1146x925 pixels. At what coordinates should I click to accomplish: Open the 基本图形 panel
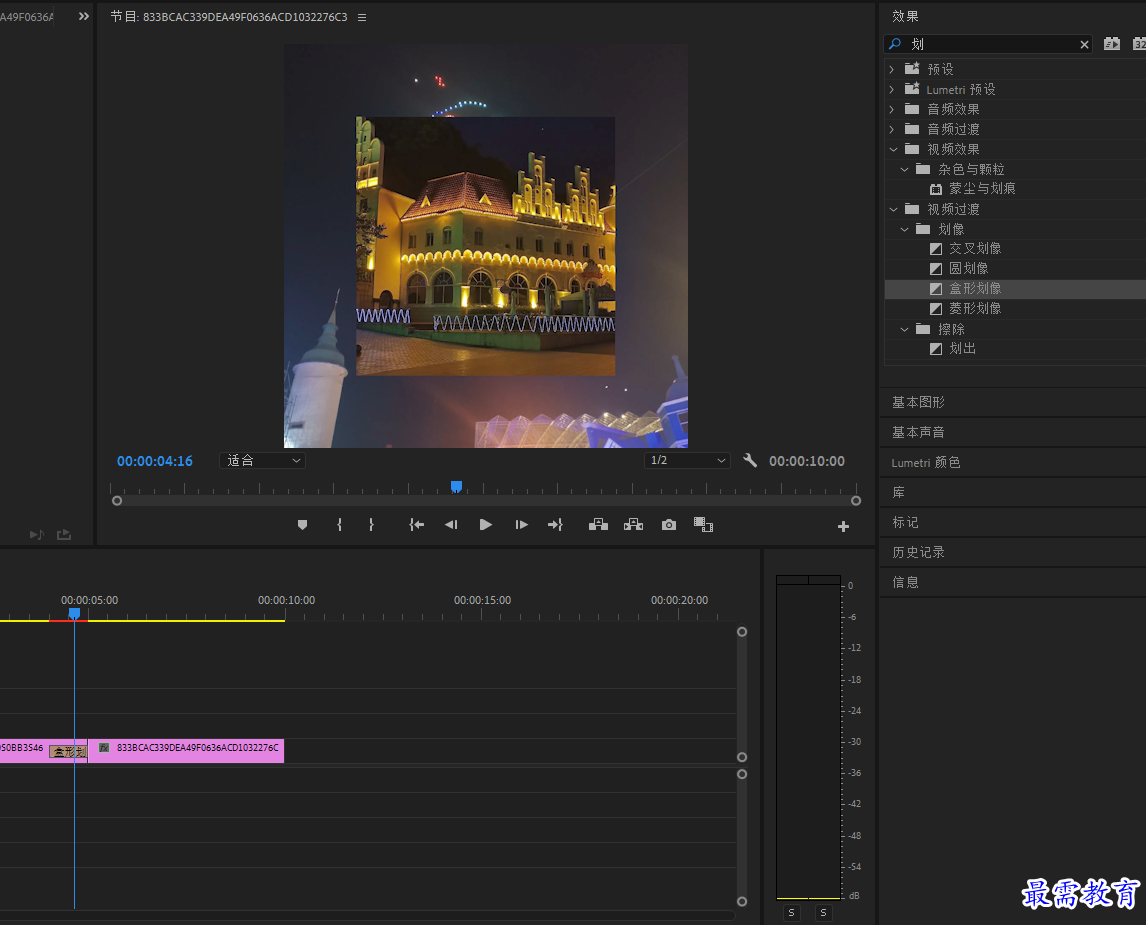coord(918,403)
